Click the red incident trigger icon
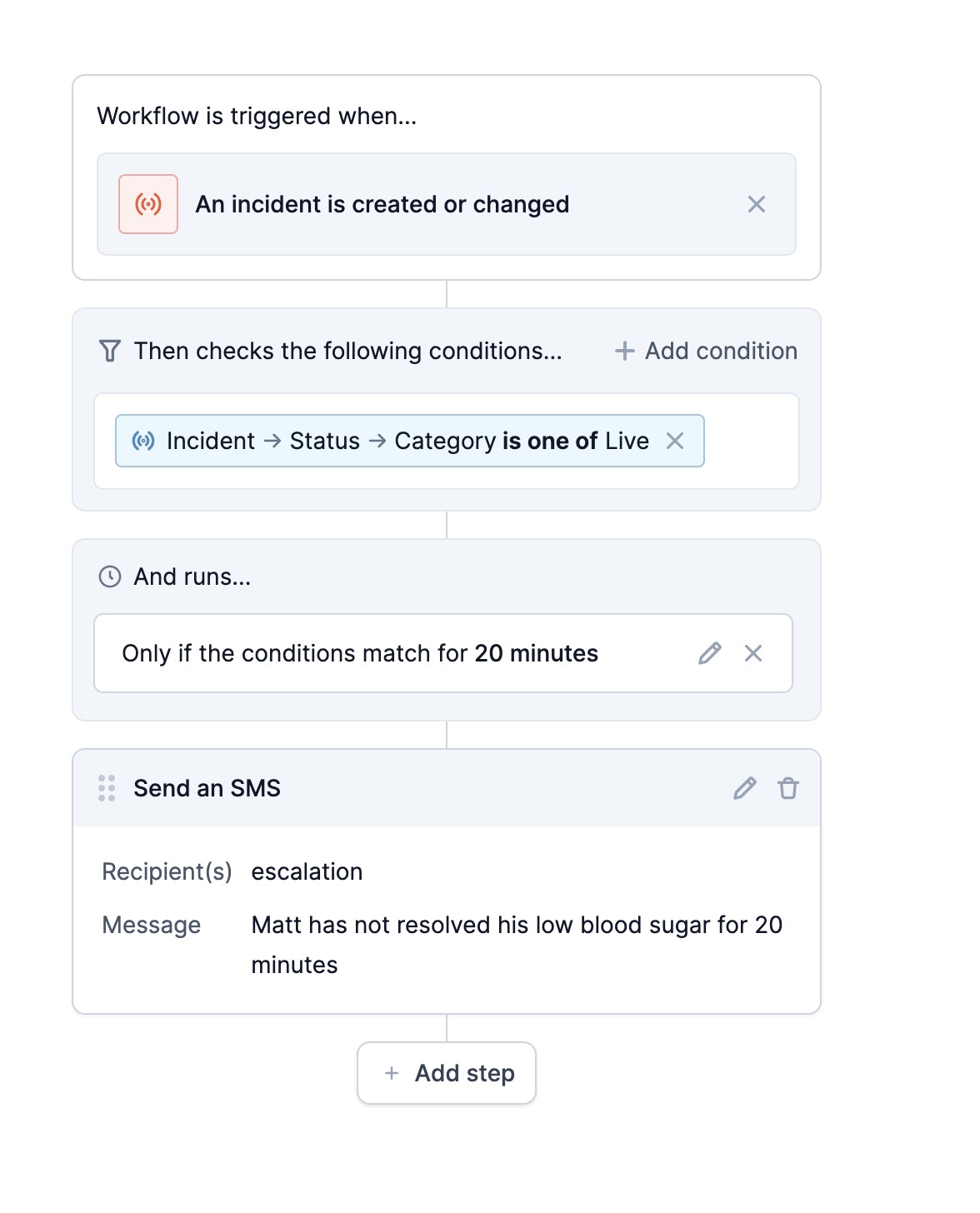This screenshot has height=1213, width=980. (148, 204)
